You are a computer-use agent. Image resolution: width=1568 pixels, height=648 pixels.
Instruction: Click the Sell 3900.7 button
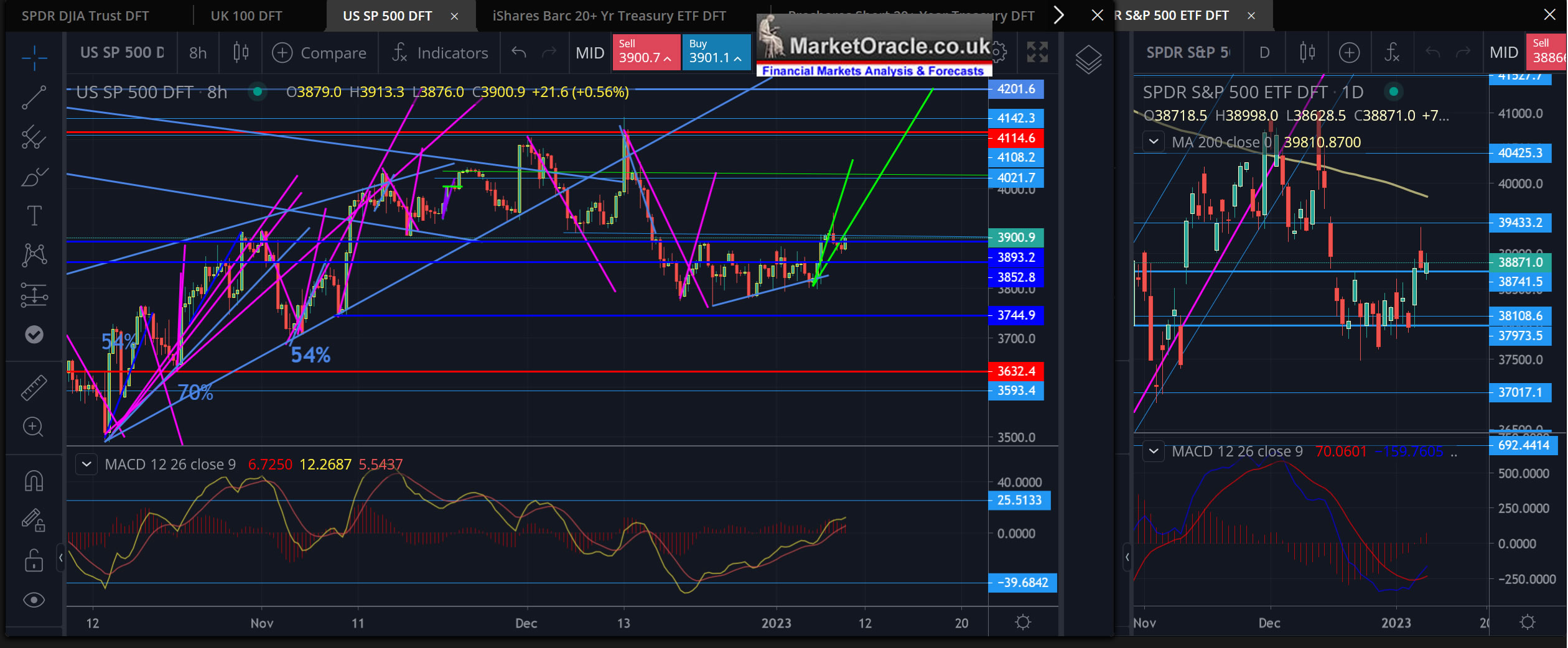[645, 52]
